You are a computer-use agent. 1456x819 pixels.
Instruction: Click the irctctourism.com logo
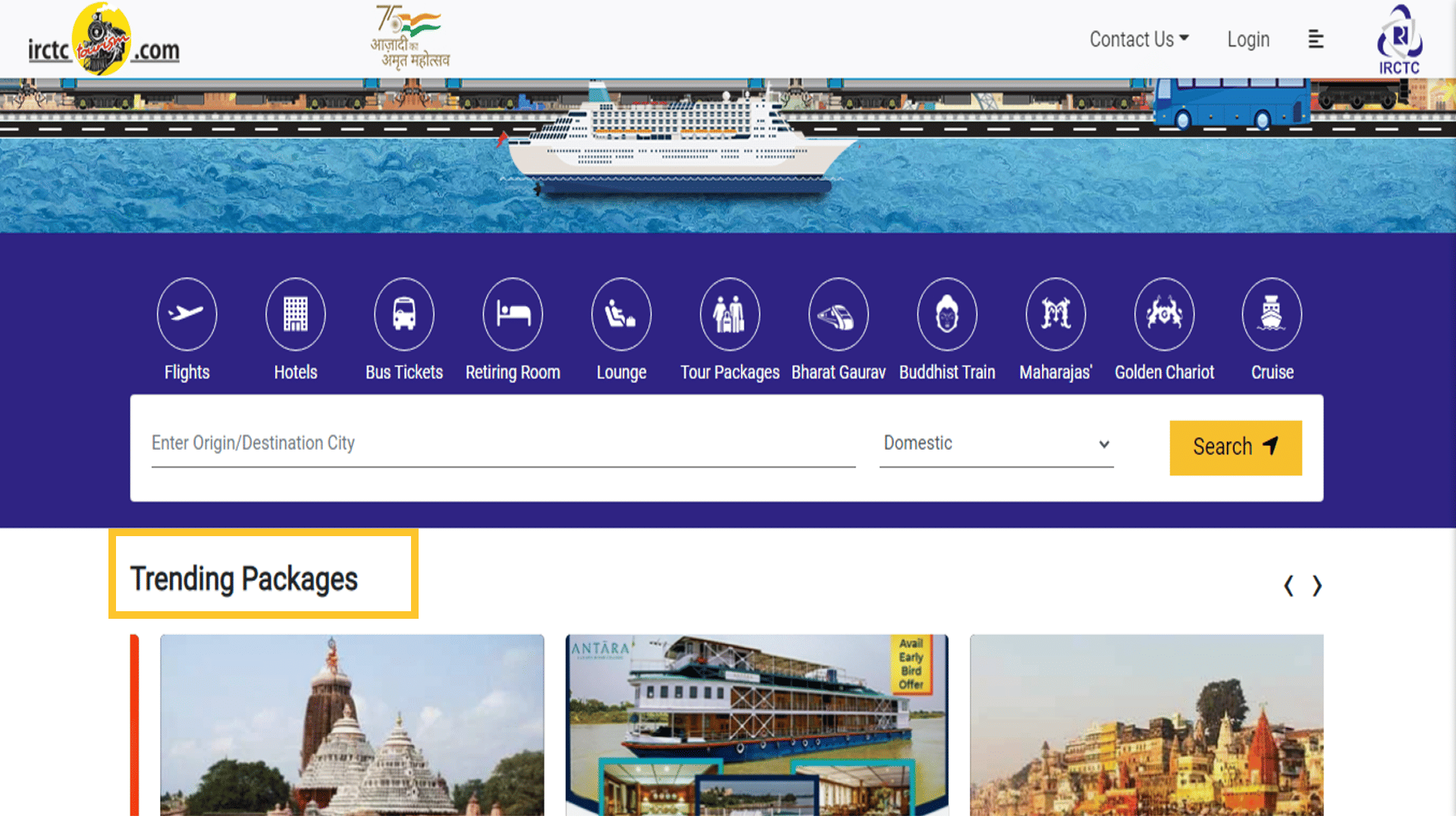(104, 39)
